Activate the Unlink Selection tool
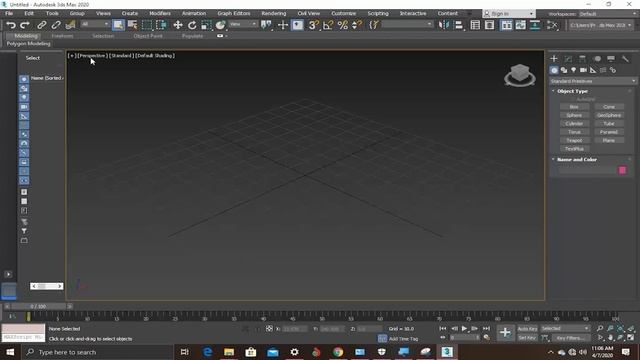The height and width of the screenshot is (360, 640). point(56,25)
